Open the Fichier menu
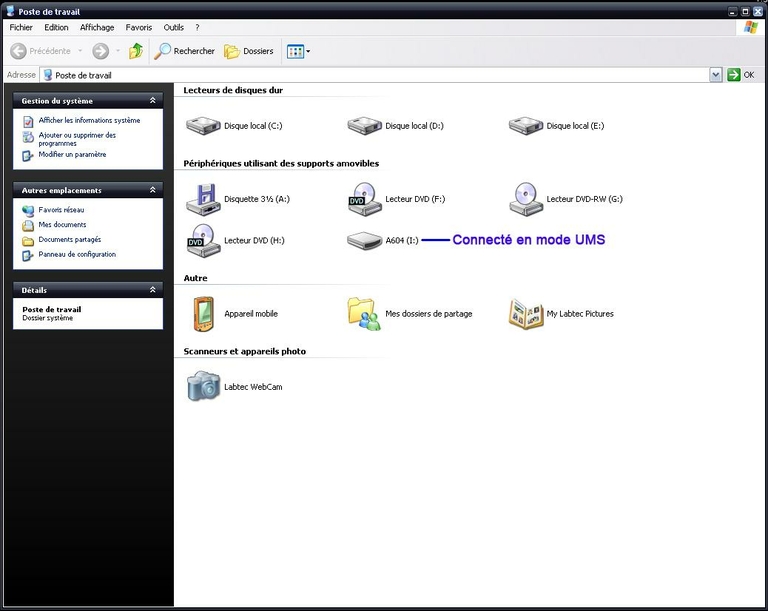Viewport: 768px width, 611px height. (21, 27)
